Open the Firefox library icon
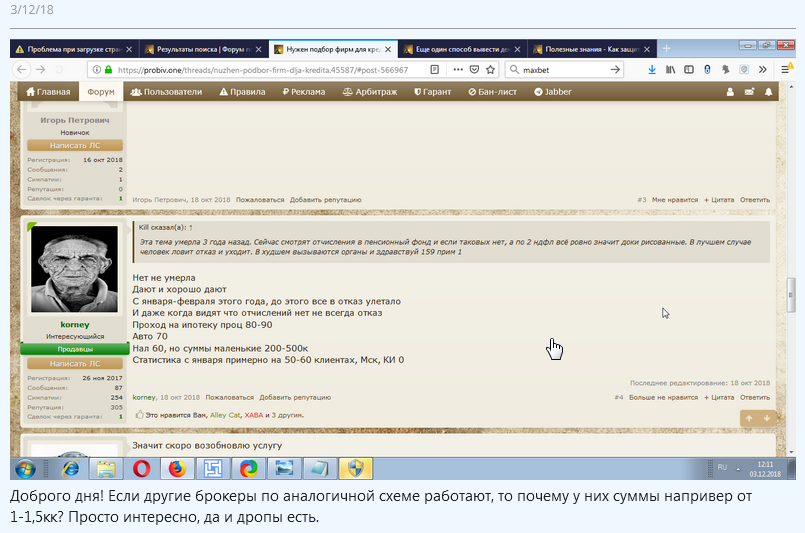This screenshot has height=533, width=805. [671, 70]
